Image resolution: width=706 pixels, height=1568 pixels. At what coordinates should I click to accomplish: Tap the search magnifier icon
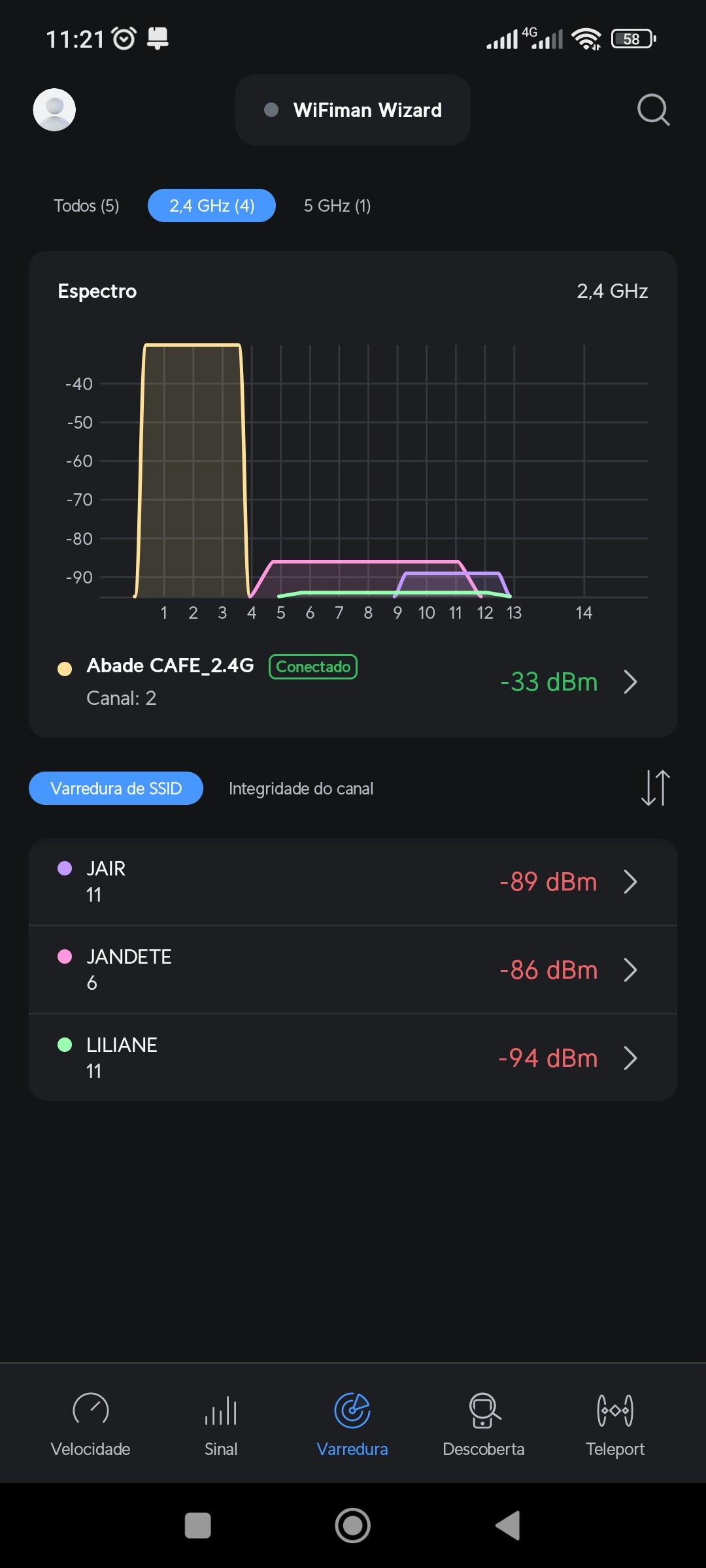coord(653,110)
